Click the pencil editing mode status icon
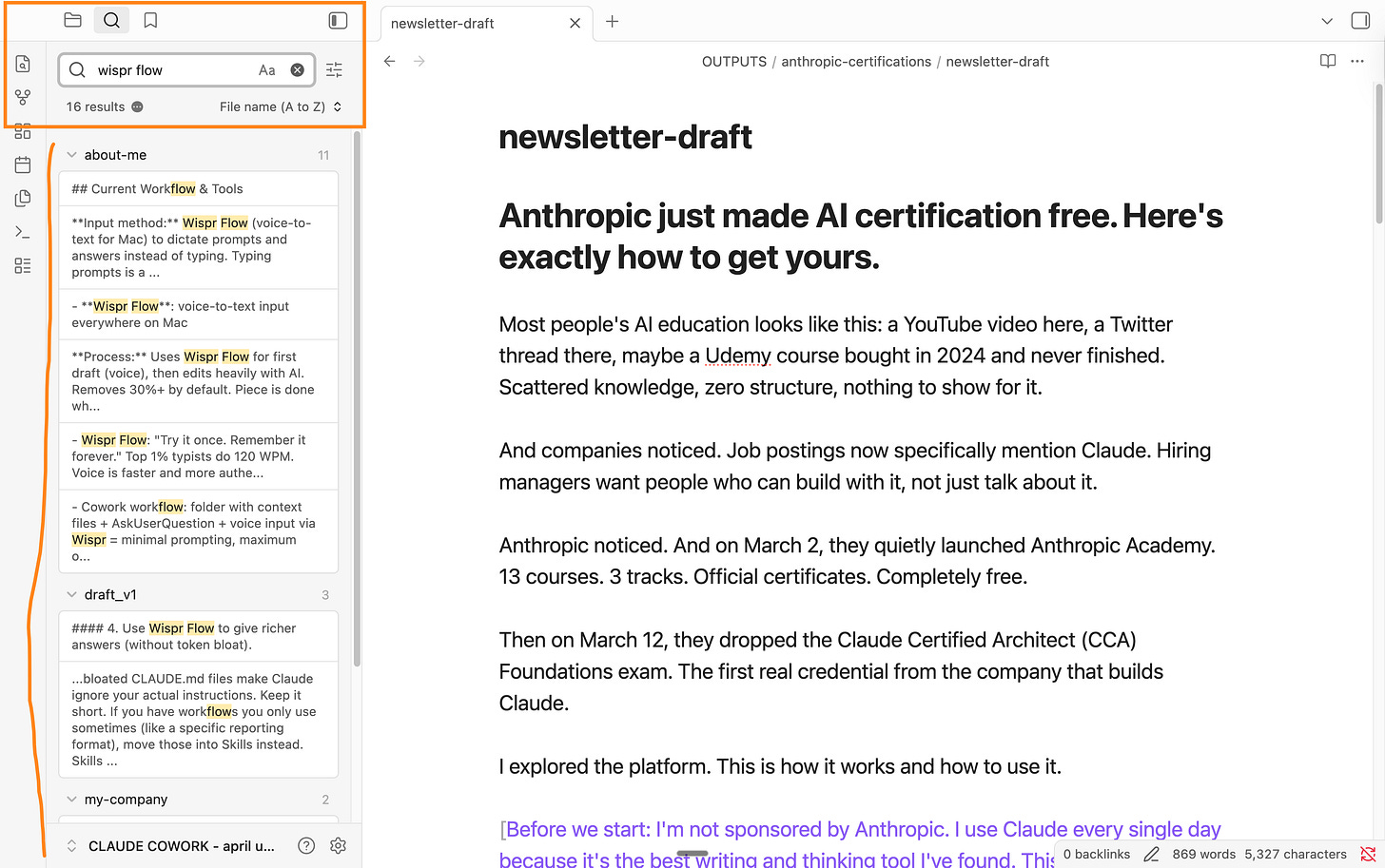The height and width of the screenshot is (868, 1385). pos(1151,854)
